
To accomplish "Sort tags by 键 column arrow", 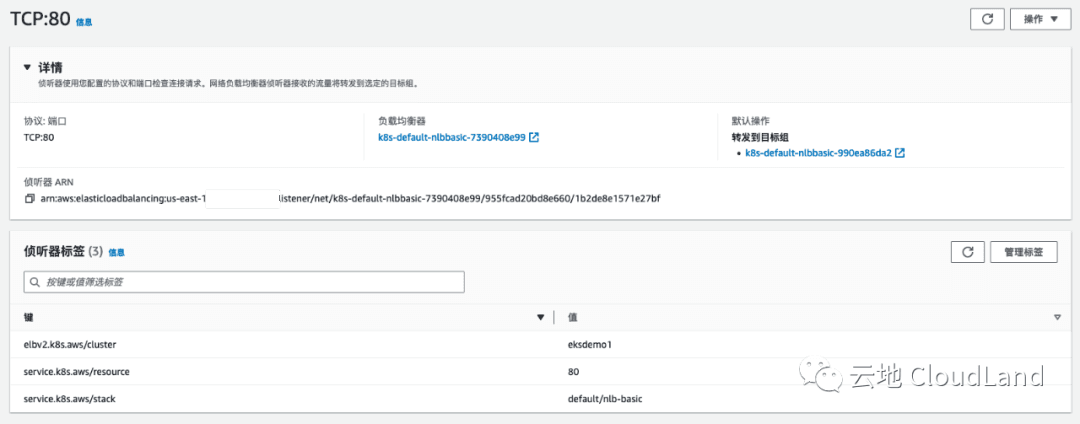I will click(541, 317).
